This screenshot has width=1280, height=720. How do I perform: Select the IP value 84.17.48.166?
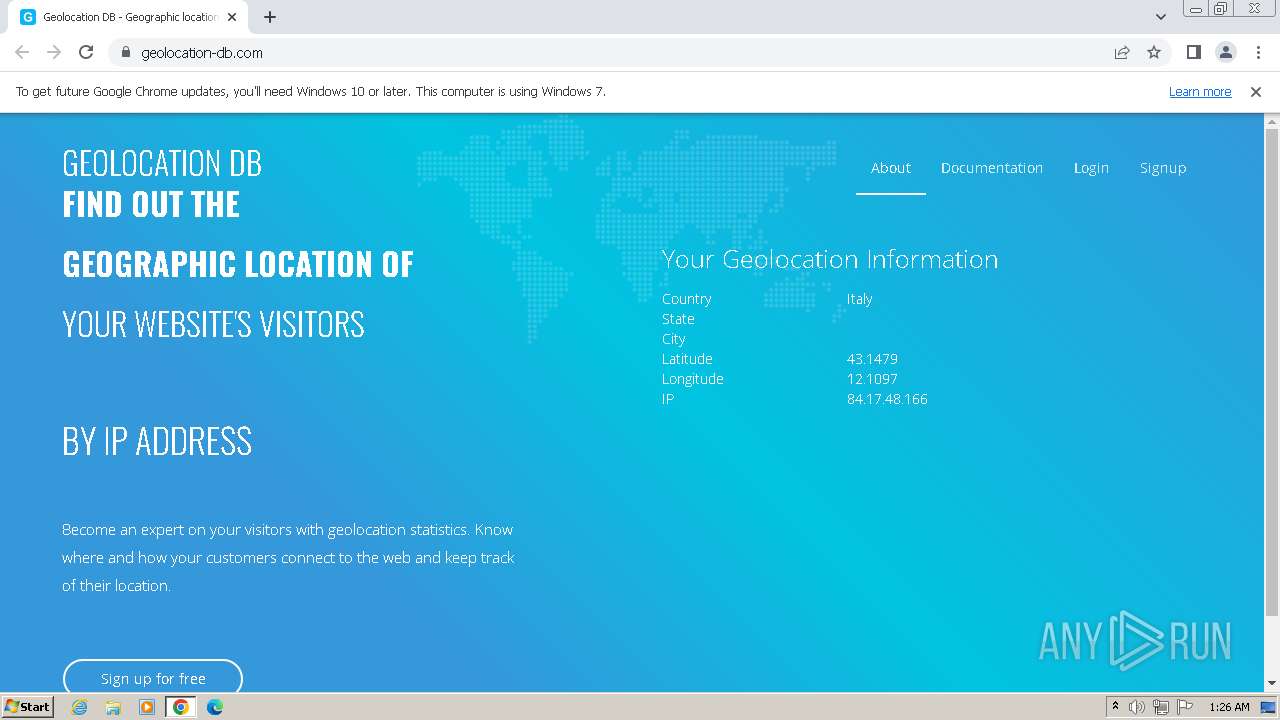(887, 399)
